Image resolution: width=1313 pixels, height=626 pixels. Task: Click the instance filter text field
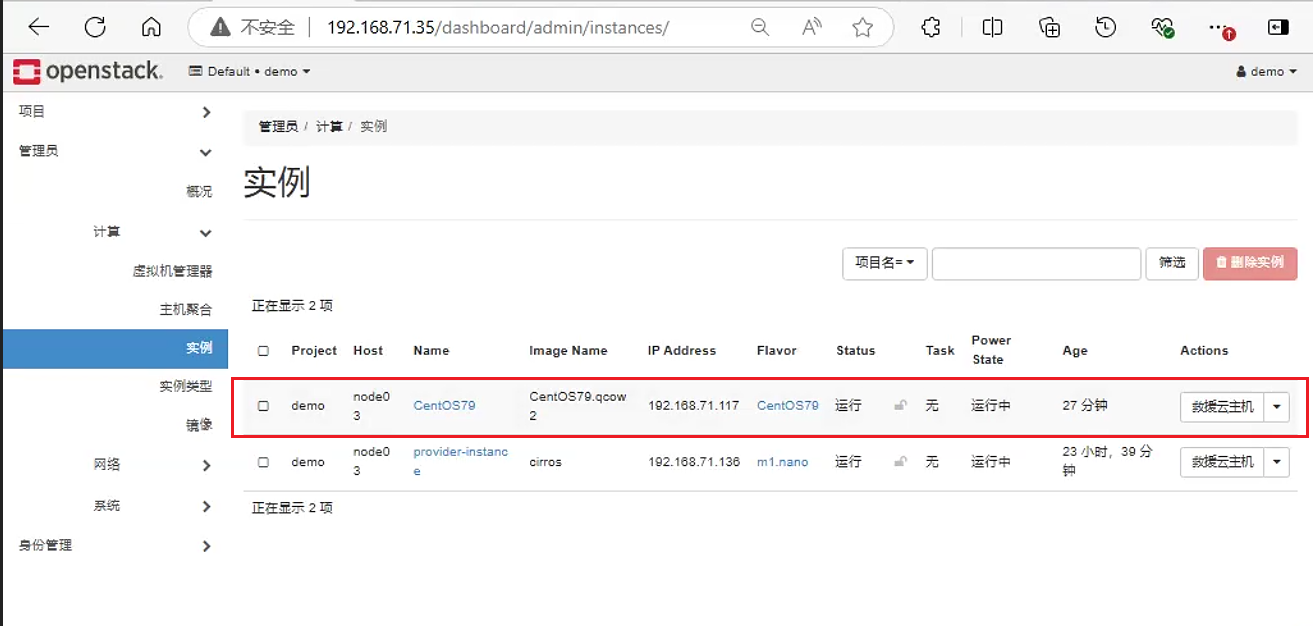(1036, 263)
